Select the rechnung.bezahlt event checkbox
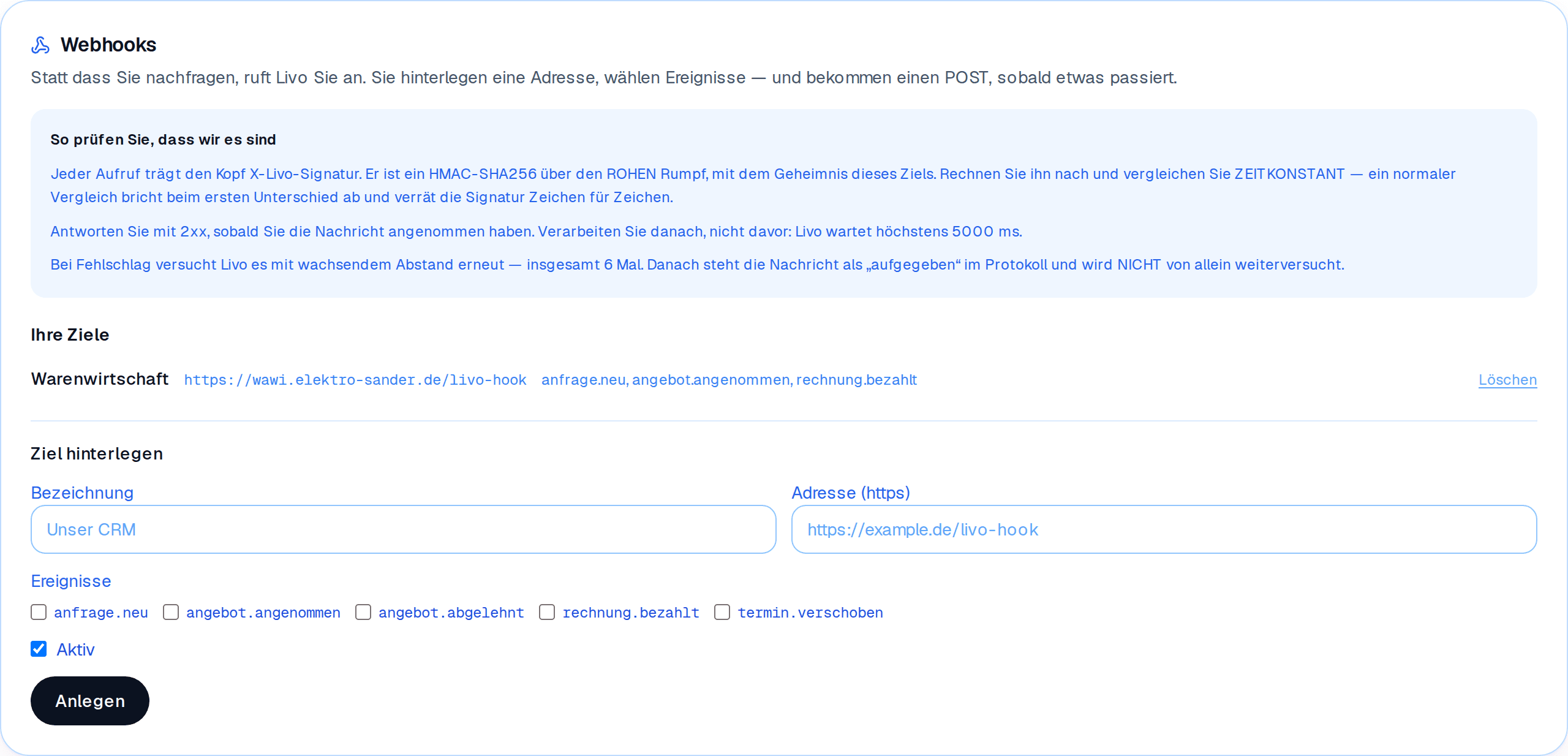Viewport: 1568px width, 756px height. point(547,612)
